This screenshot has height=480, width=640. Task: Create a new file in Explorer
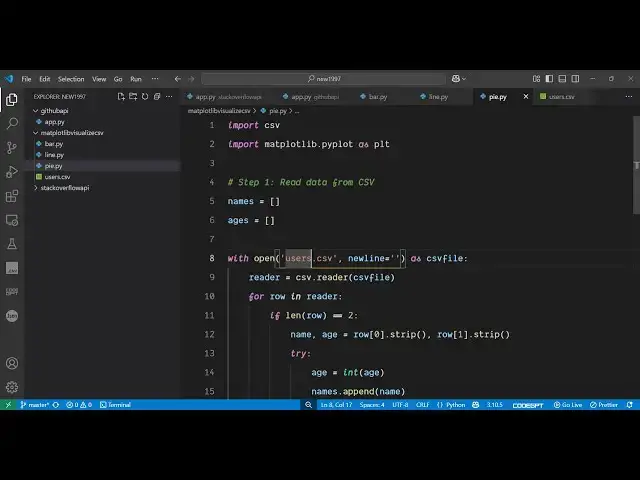pyautogui.click(x=121, y=97)
